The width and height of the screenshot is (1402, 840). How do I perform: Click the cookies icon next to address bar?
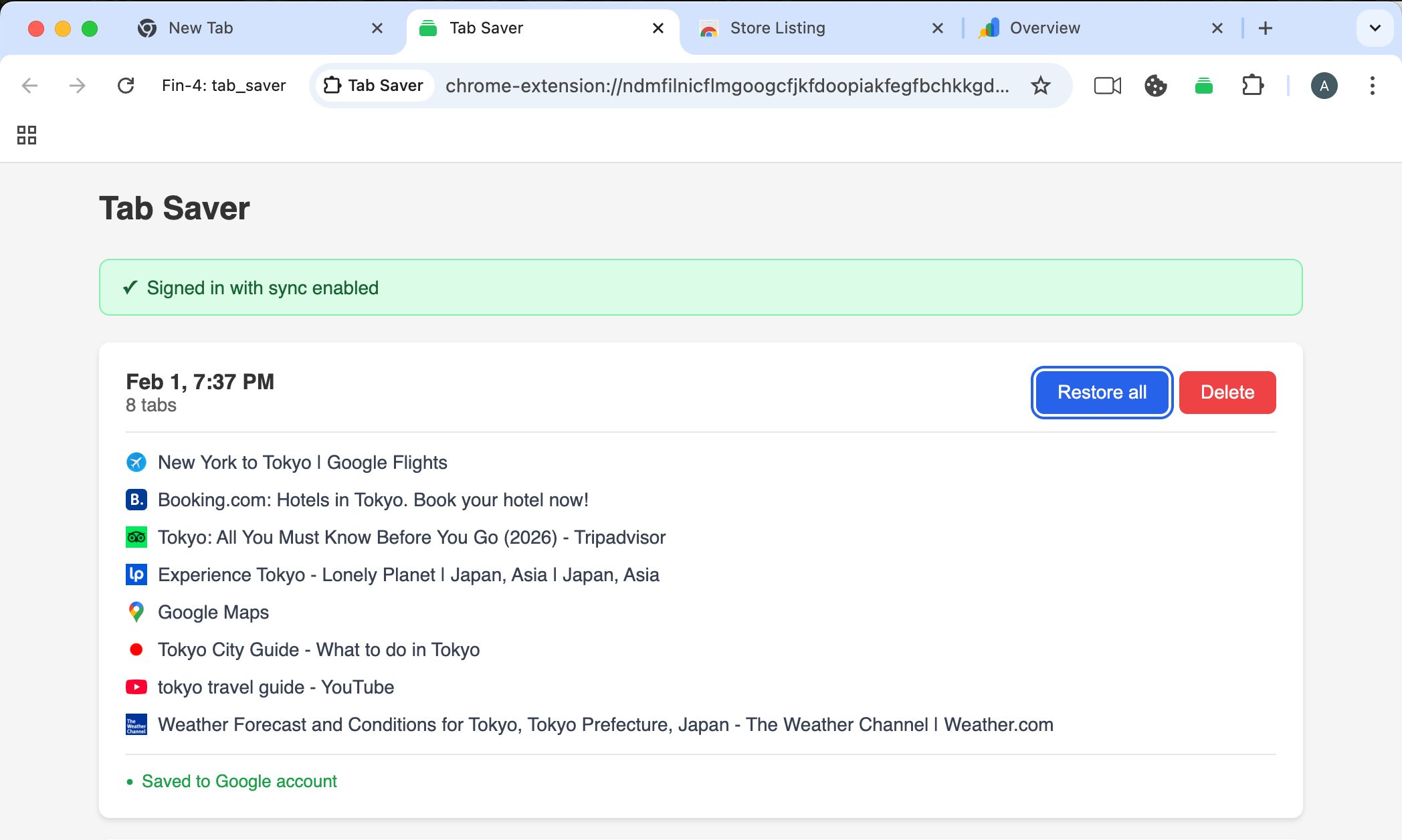point(1155,86)
